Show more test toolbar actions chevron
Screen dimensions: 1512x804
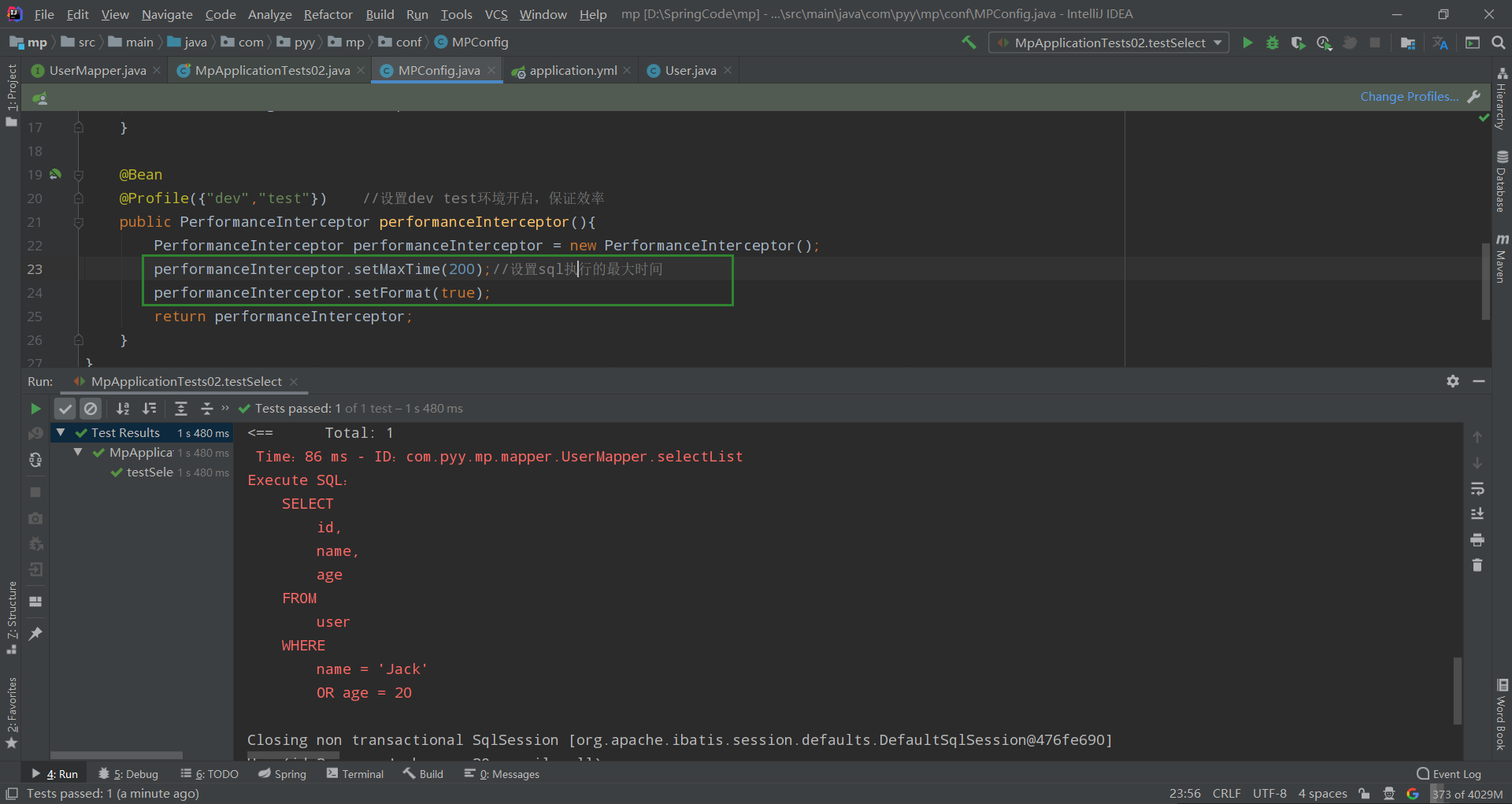225,408
